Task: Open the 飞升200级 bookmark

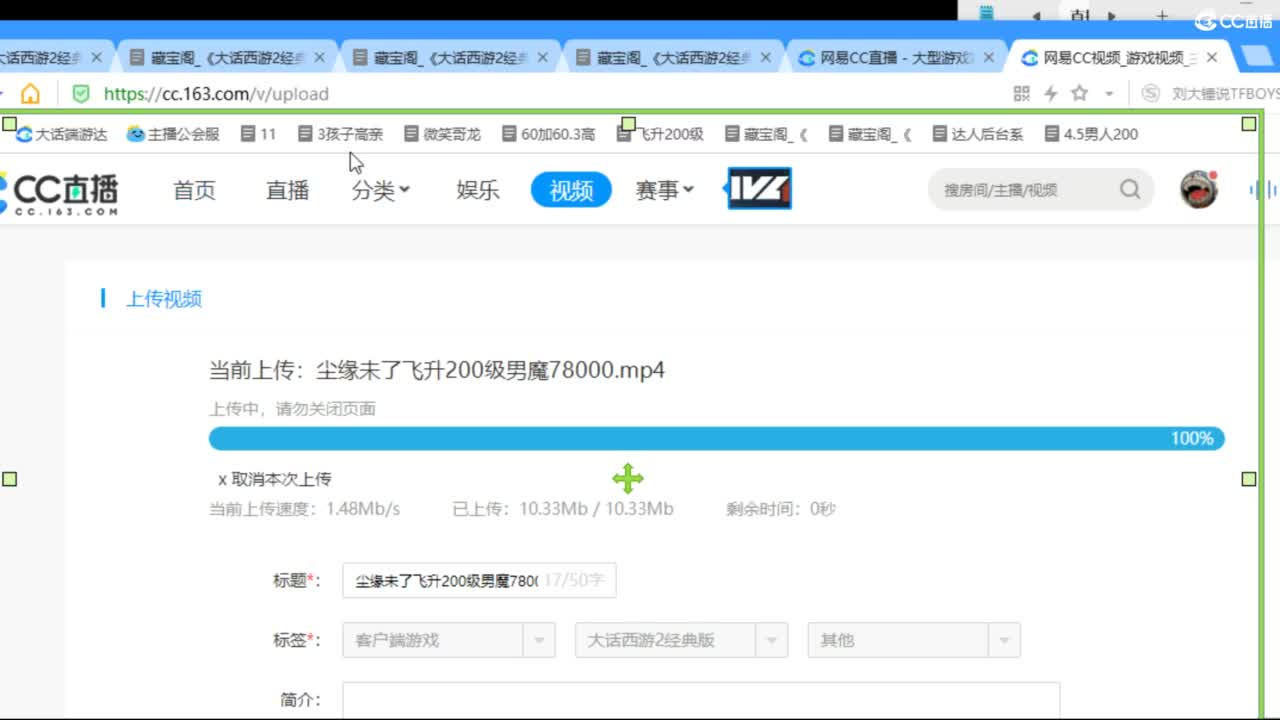Action: click(x=661, y=134)
